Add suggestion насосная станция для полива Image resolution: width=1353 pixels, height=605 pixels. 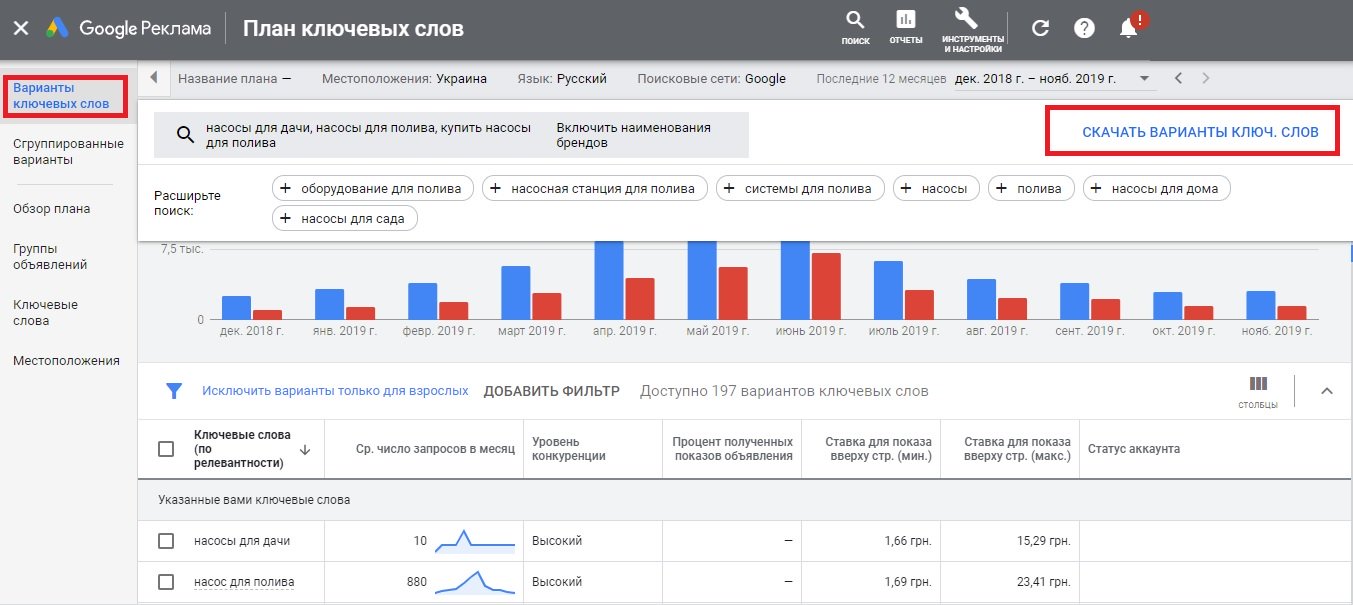click(595, 188)
